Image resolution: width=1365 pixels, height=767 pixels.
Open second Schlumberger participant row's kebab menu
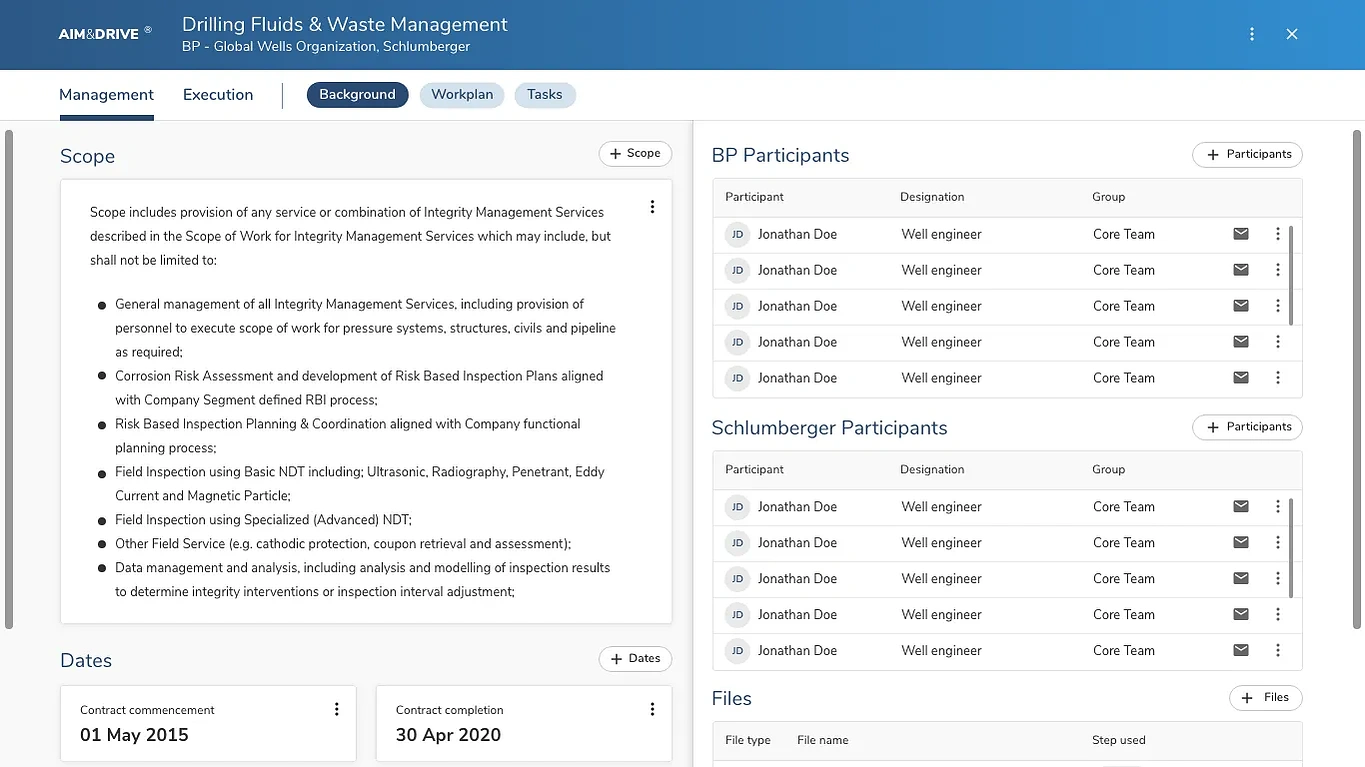pyautogui.click(x=1278, y=543)
